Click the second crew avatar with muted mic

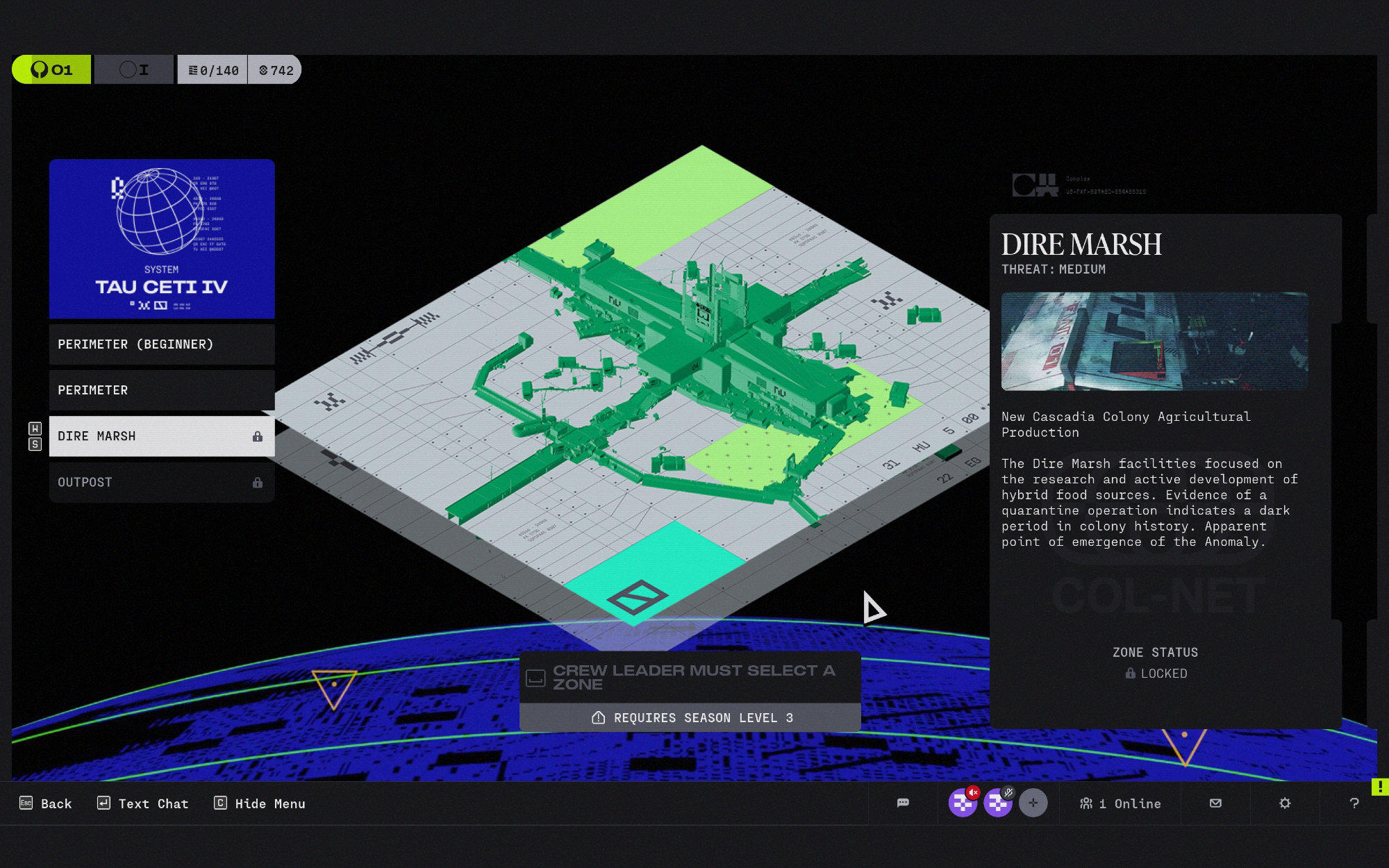coord(997,804)
